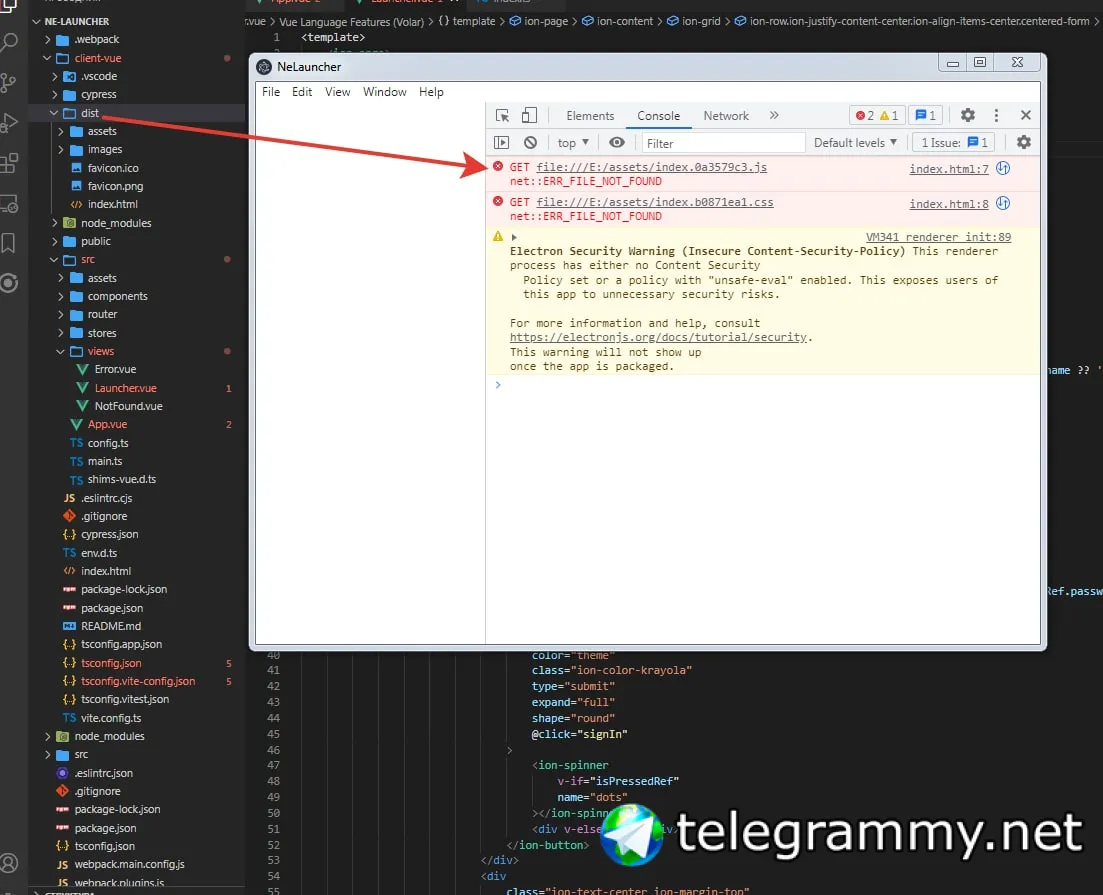Switch to the Console tab
The height and width of the screenshot is (895, 1103).
(x=658, y=116)
